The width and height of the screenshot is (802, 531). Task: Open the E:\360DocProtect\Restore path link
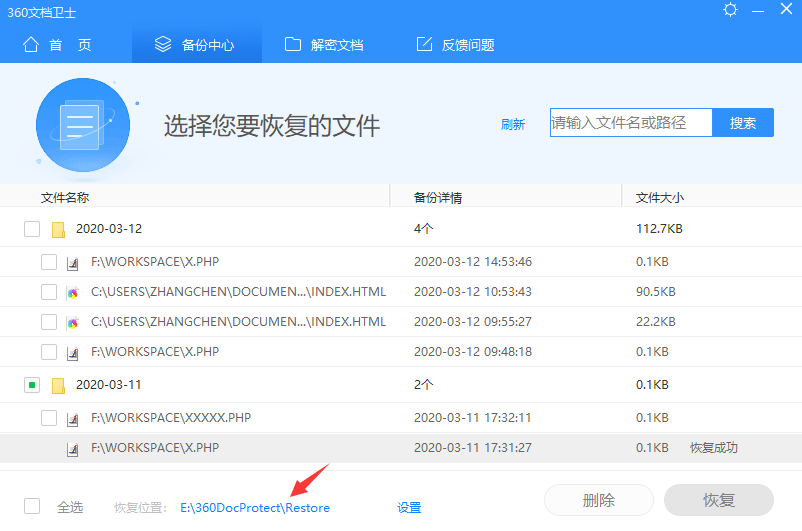click(x=254, y=508)
